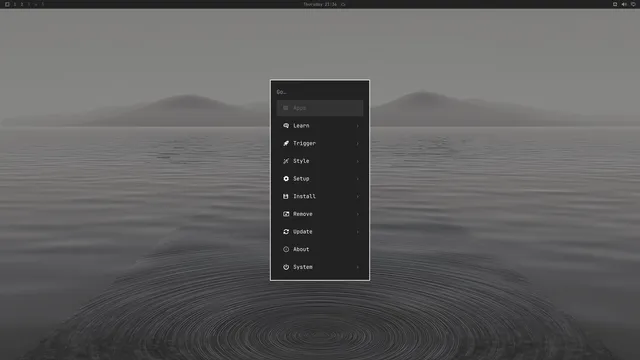Expand the System submenu chevron

358,267
